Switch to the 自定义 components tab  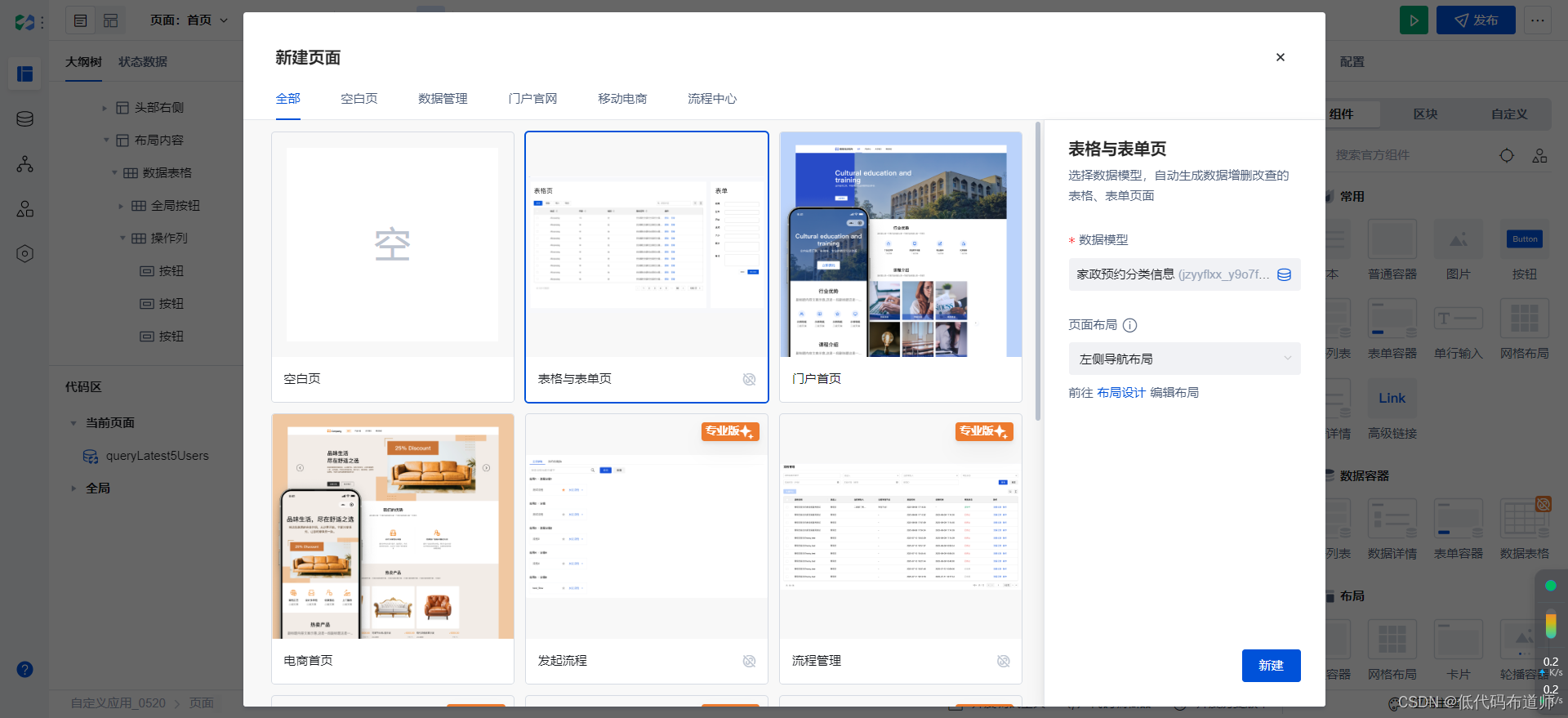[x=1509, y=114]
